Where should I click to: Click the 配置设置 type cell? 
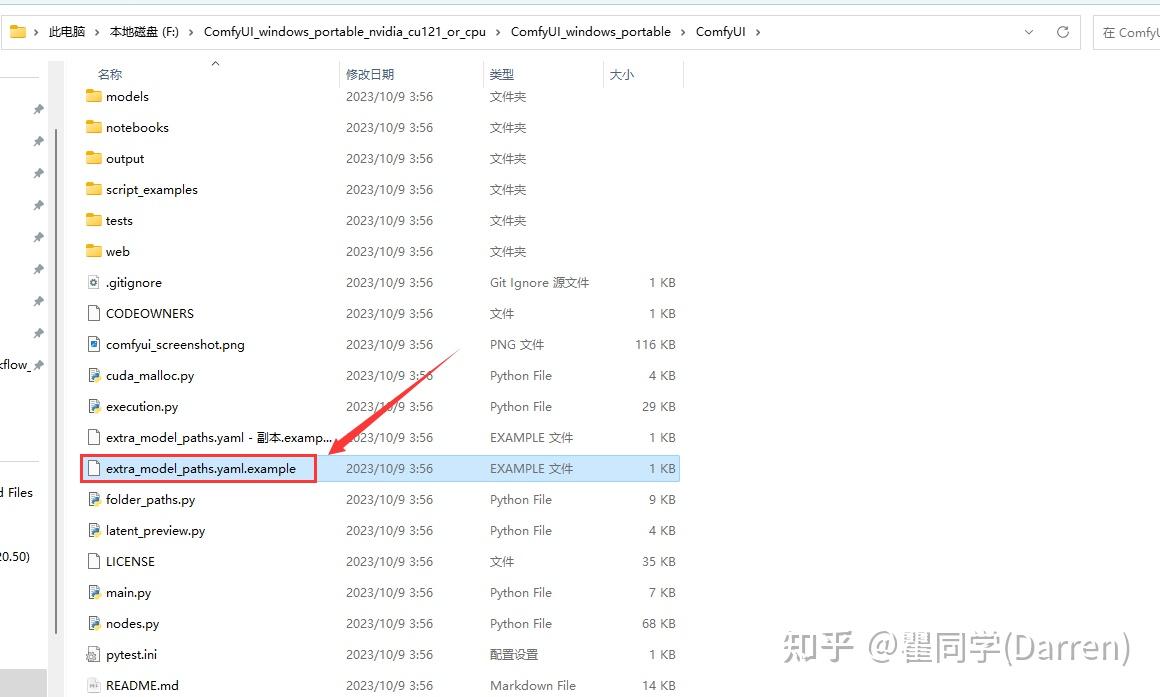(513, 655)
